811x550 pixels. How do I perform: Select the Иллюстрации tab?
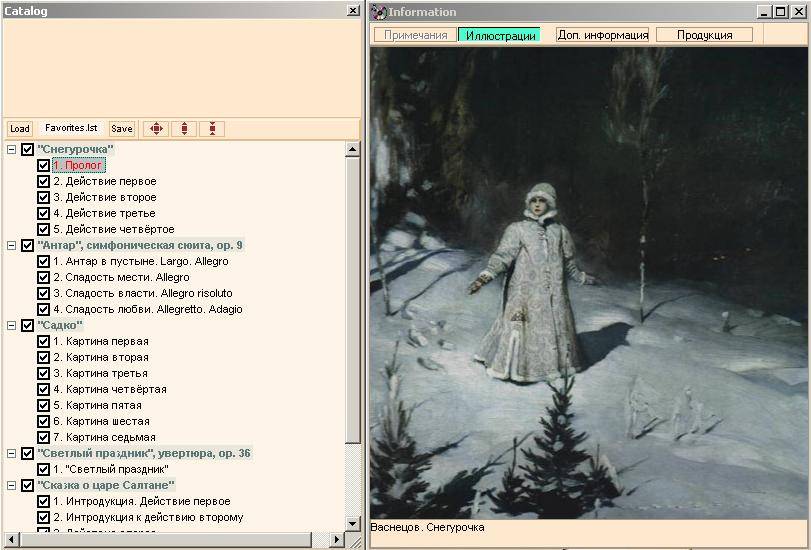[x=500, y=35]
